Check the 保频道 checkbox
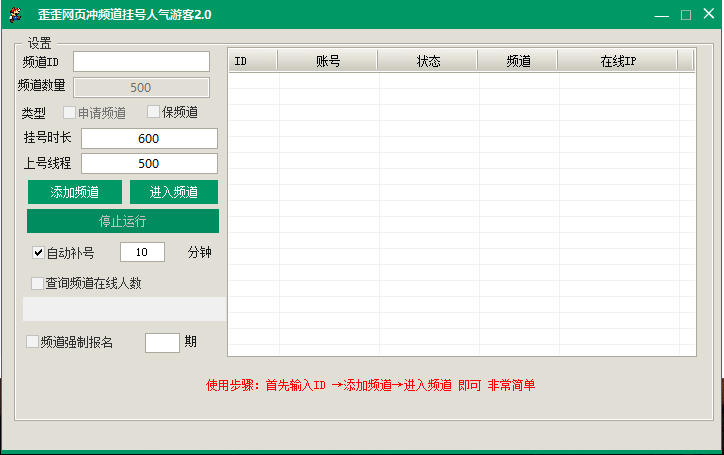The height and width of the screenshot is (455, 724). pos(153,112)
